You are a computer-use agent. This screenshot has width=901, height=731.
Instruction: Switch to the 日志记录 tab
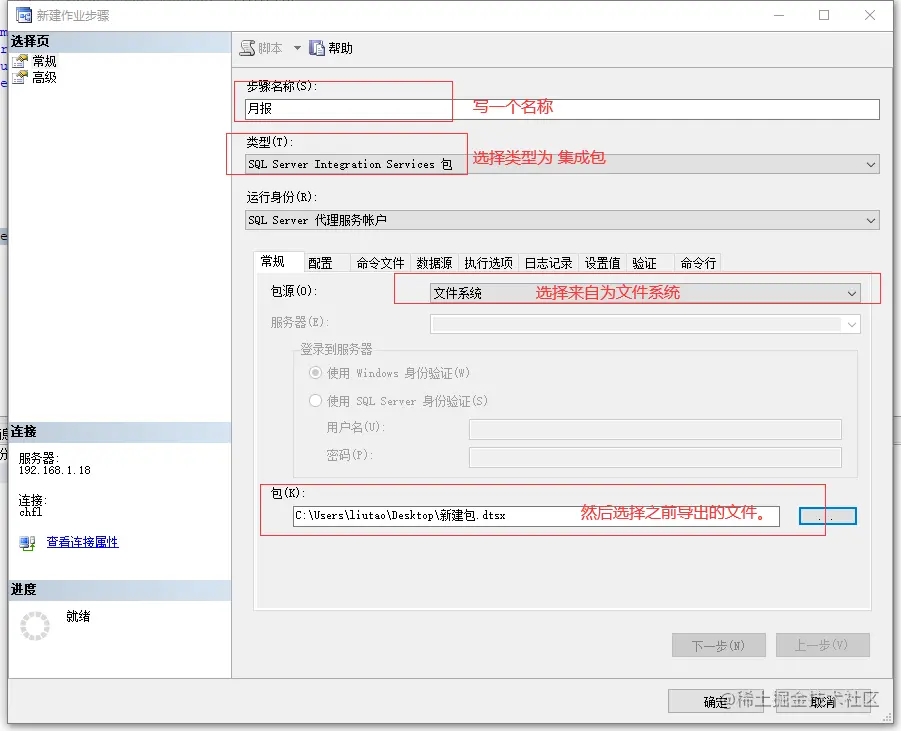point(549,263)
